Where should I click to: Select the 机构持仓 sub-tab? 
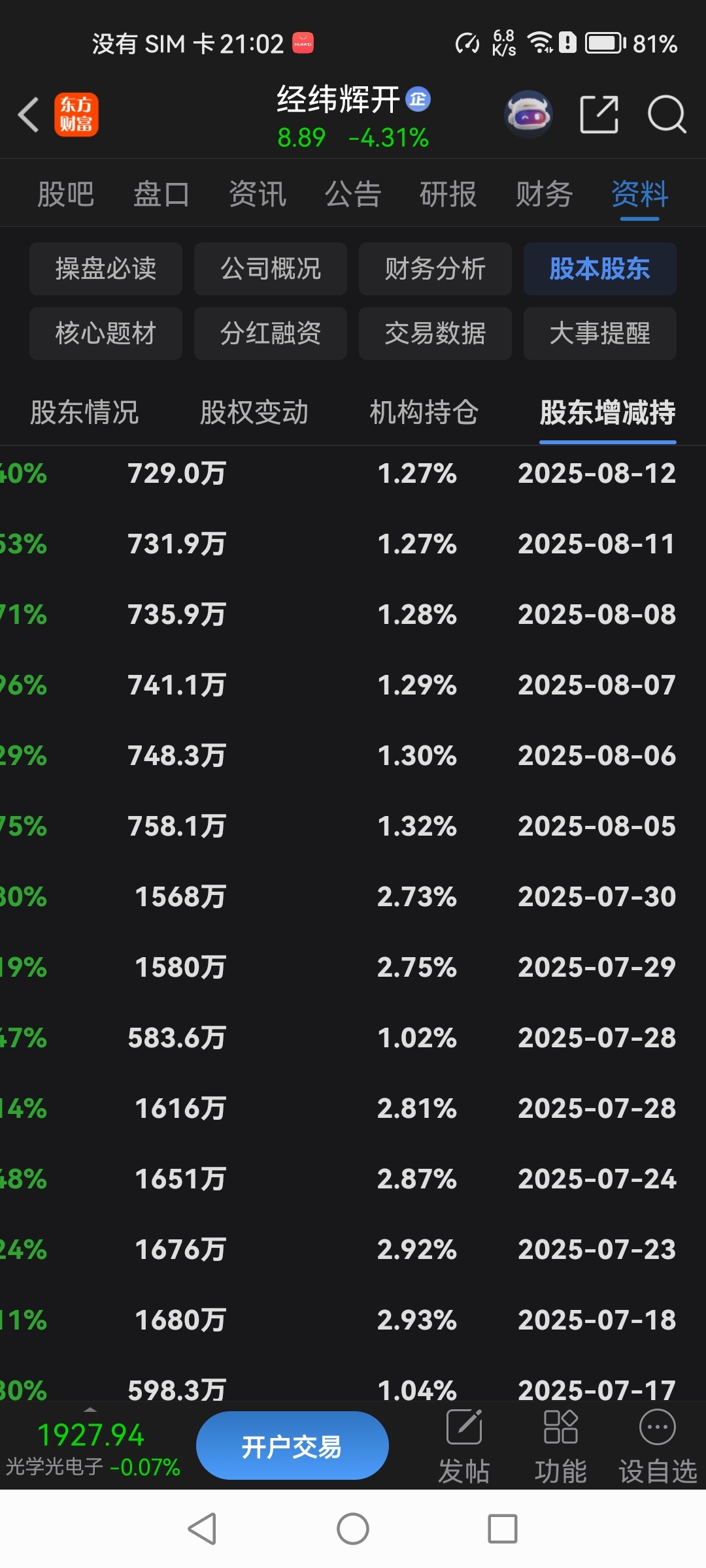click(424, 413)
